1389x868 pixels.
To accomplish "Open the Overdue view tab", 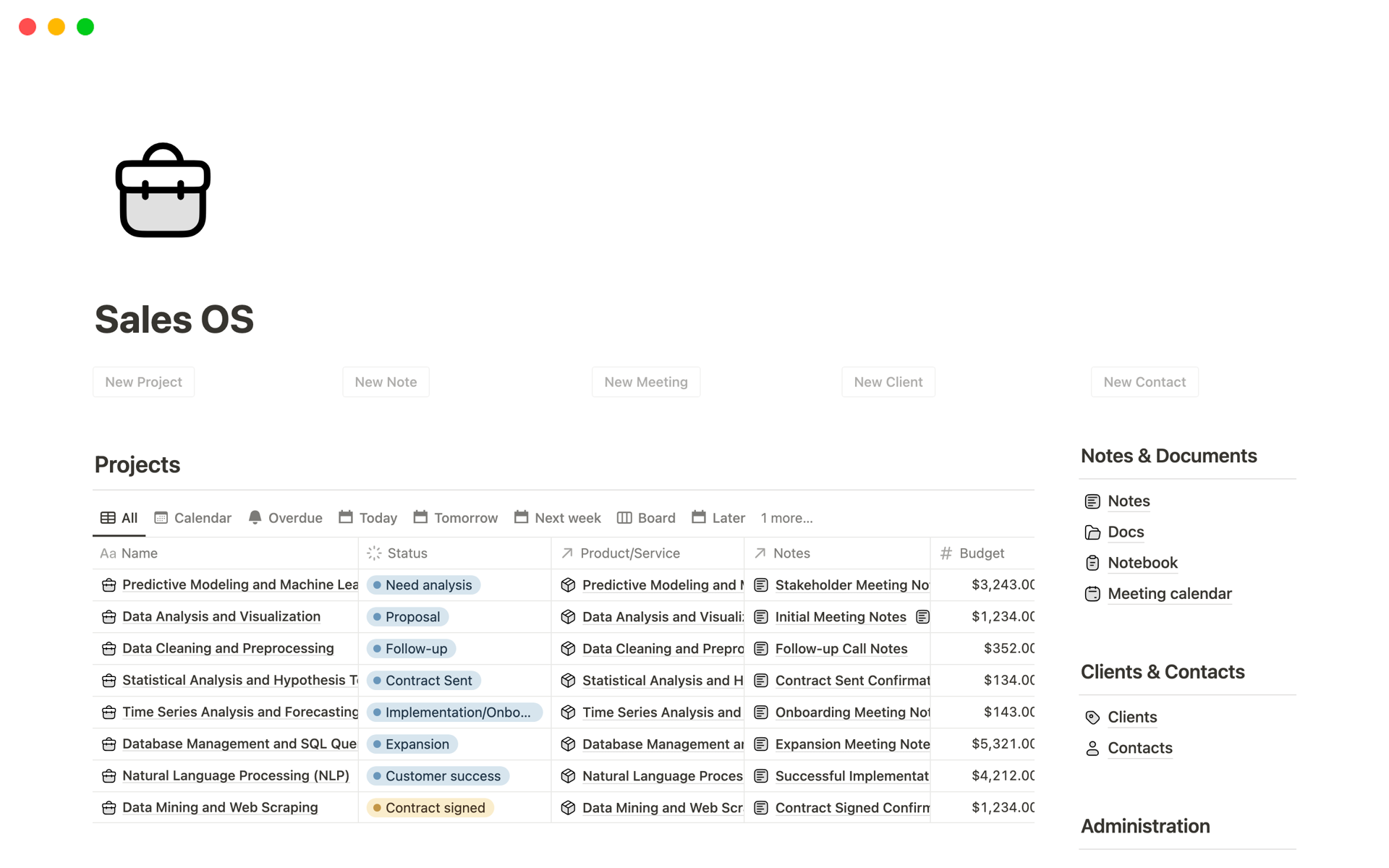I will coord(286,518).
